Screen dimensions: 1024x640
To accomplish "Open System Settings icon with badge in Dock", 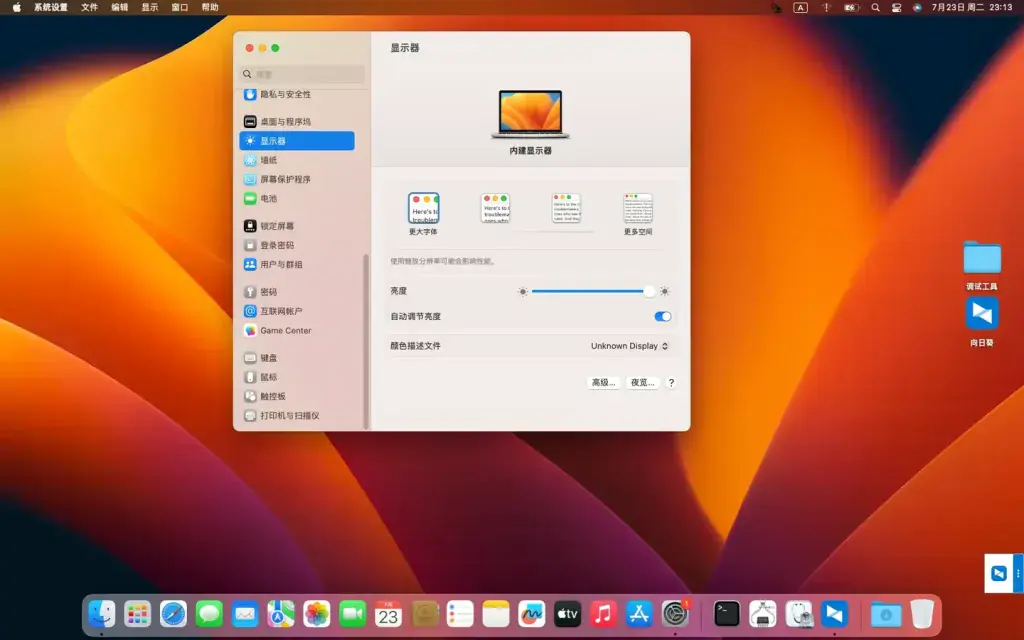I will [x=675, y=614].
